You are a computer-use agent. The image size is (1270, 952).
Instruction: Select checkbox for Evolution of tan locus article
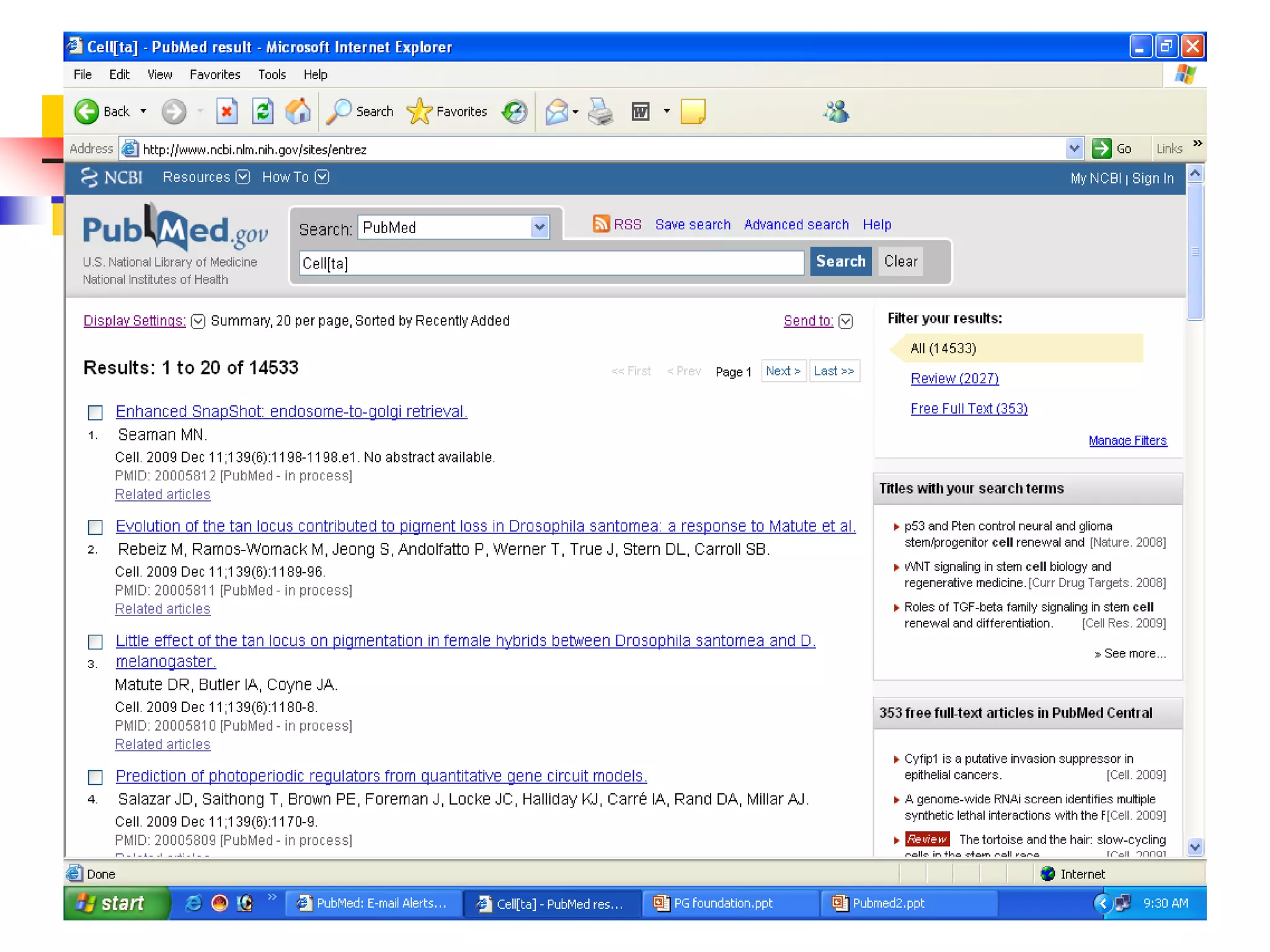pyautogui.click(x=95, y=527)
